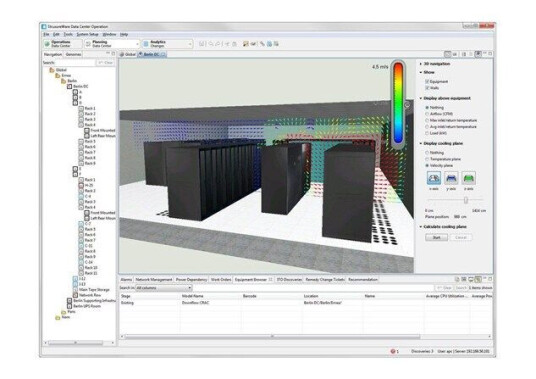Switch to the Global editor tab
The width and height of the screenshot is (536, 379).
pos(128,54)
